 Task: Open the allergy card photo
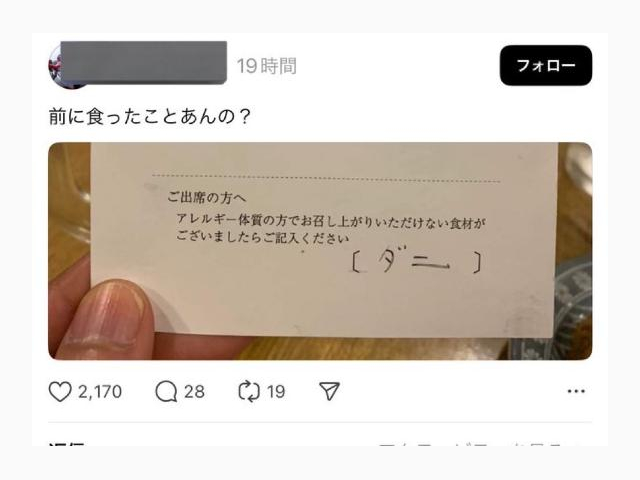[x=320, y=251]
